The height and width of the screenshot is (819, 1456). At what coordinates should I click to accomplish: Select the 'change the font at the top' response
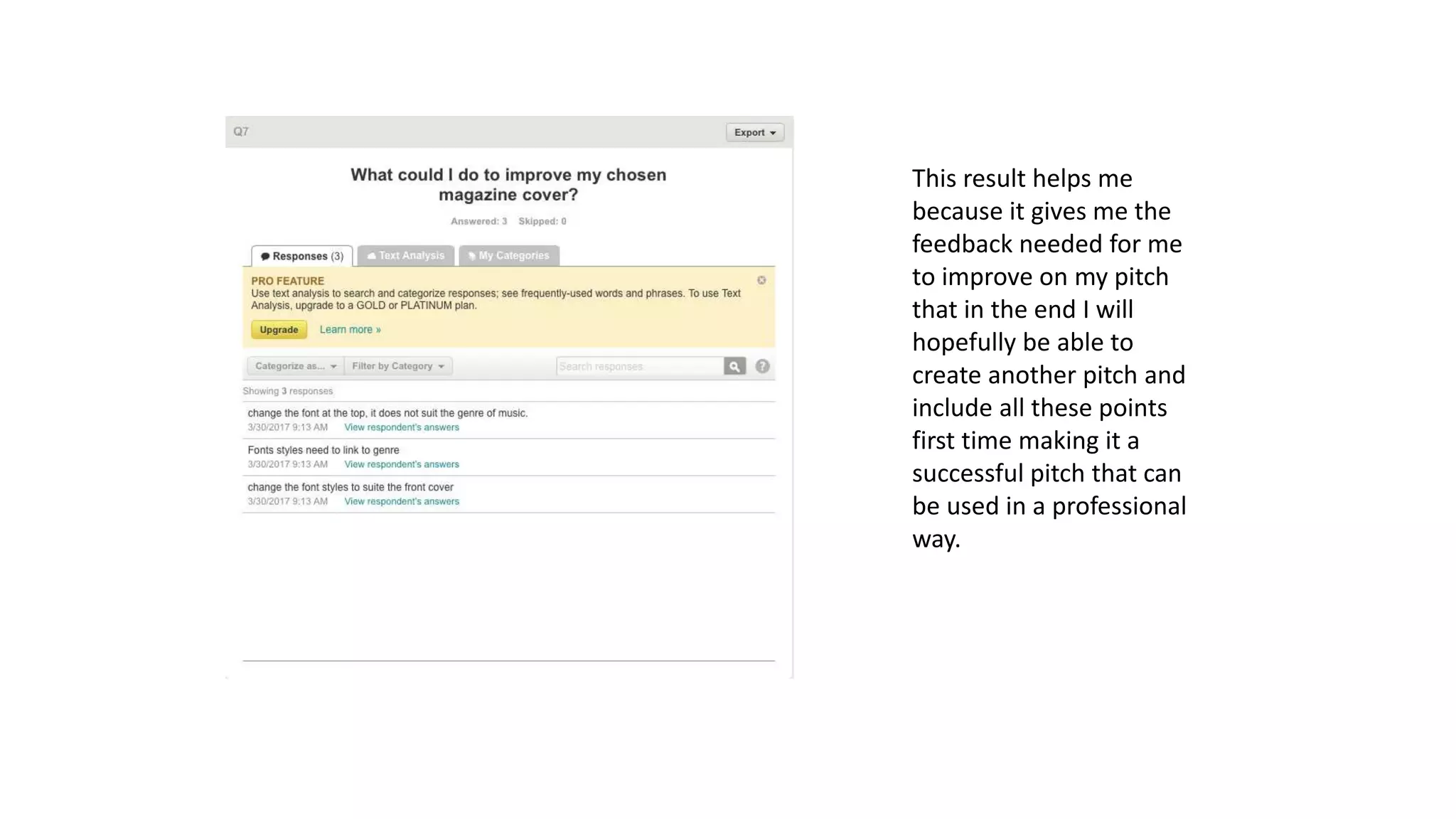click(387, 413)
